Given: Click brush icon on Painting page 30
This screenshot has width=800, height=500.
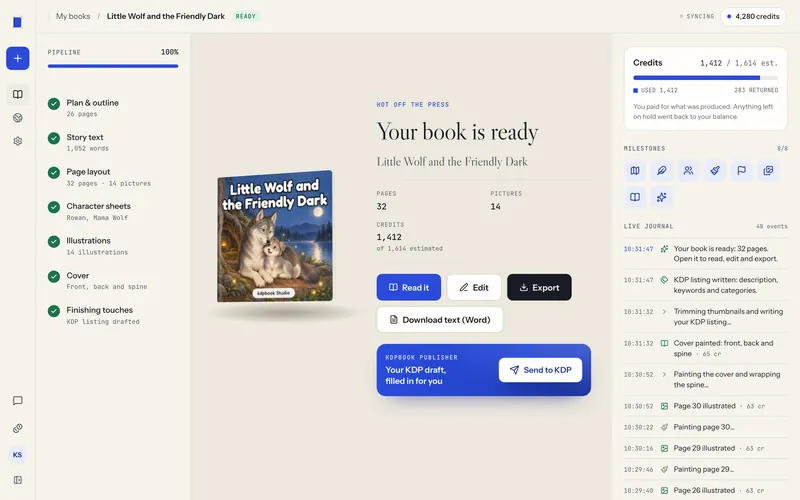Looking at the screenshot, I should pos(664,428).
